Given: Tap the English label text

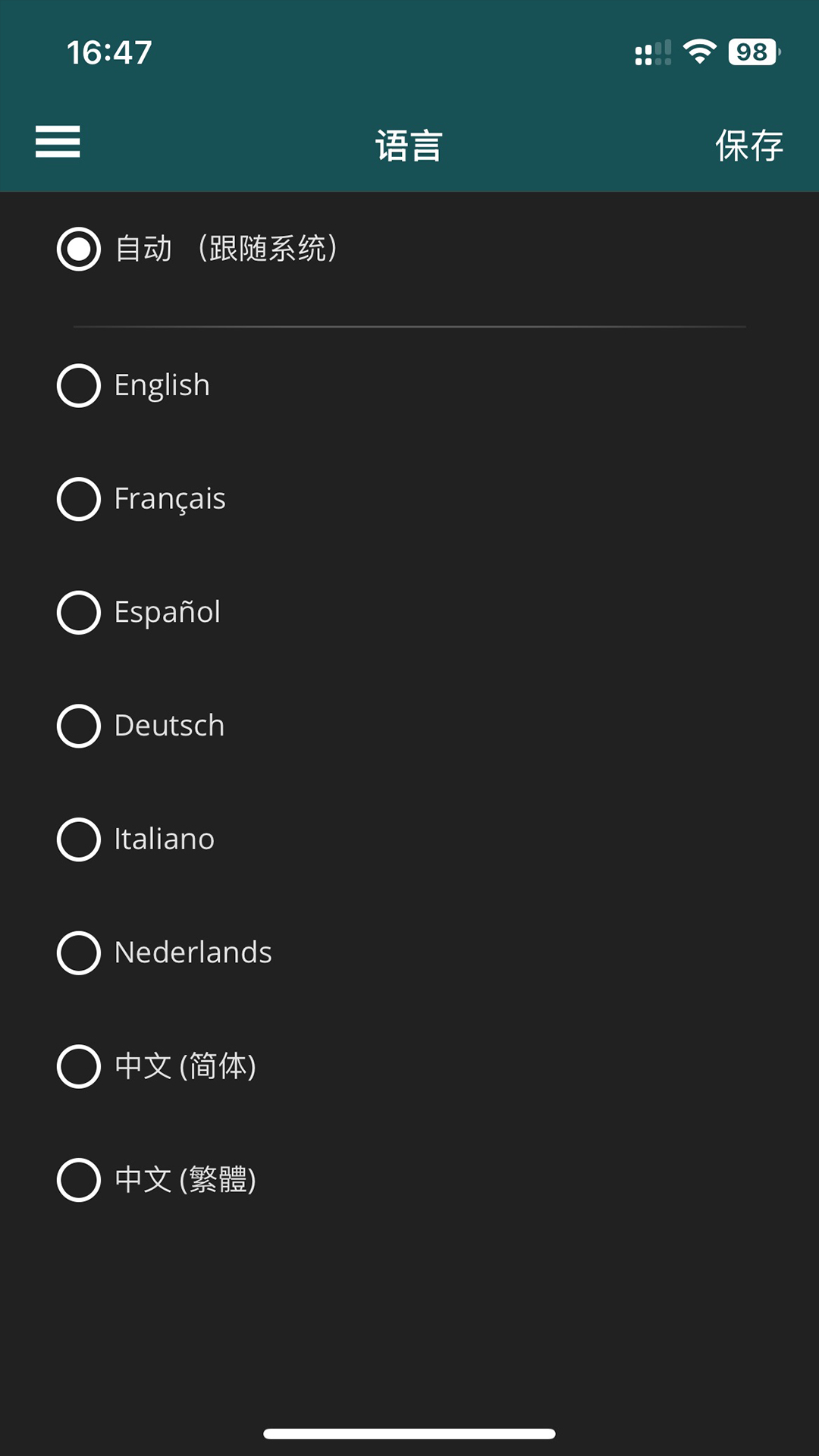Looking at the screenshot, I should pyautogui.click(x=162, y=385).
